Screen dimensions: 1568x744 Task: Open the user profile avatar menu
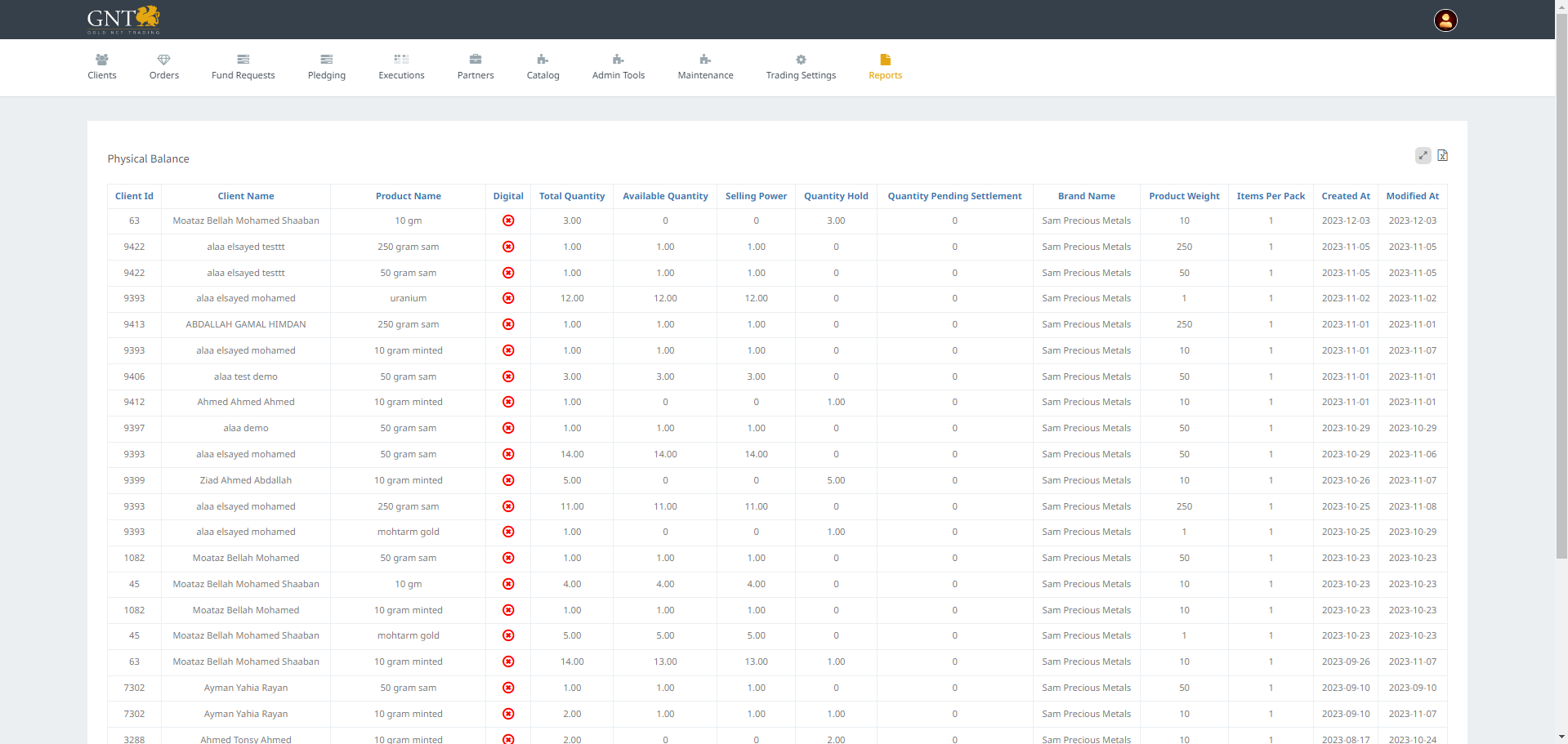[x=1445, y=20]
